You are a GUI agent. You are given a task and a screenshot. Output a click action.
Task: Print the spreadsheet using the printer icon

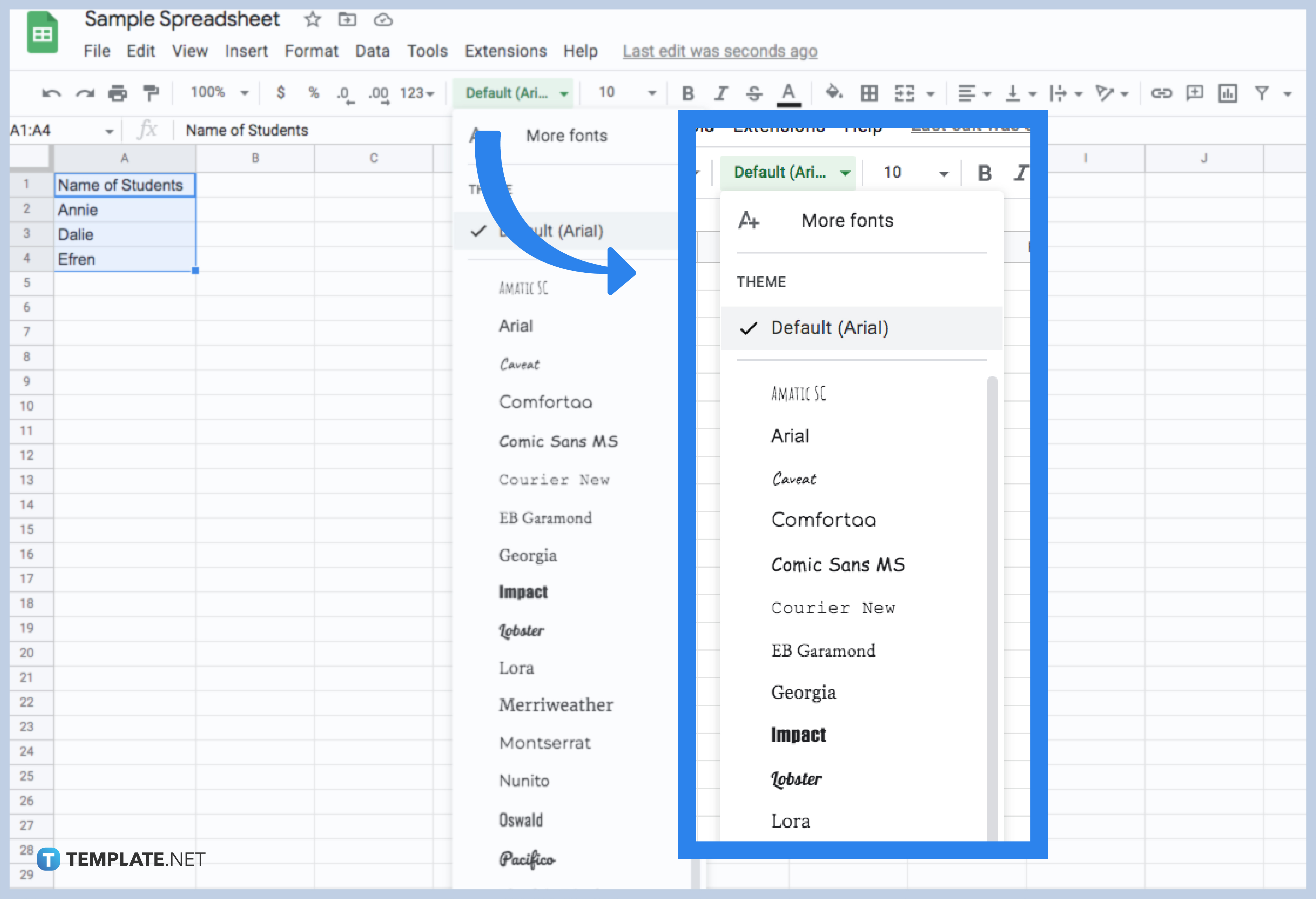(118, 93)
